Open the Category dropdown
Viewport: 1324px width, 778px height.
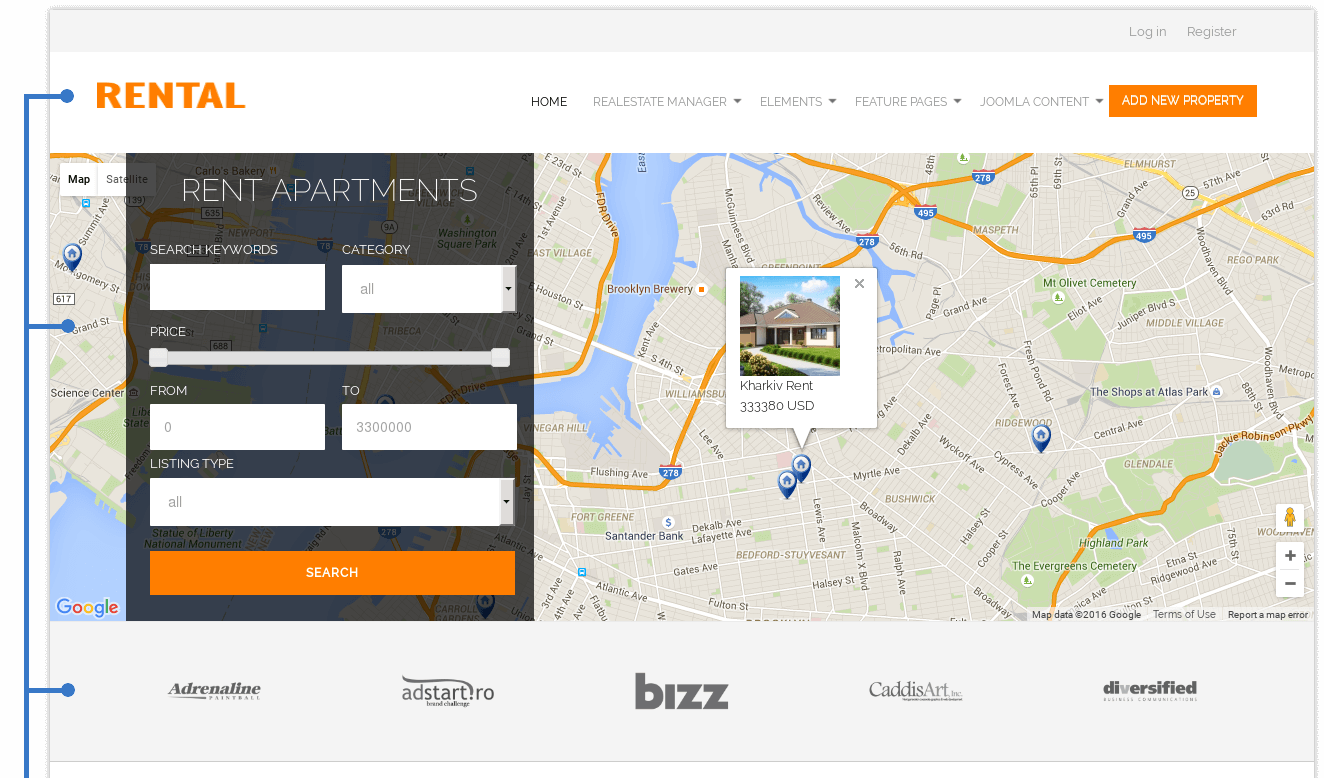coord(428,289)
